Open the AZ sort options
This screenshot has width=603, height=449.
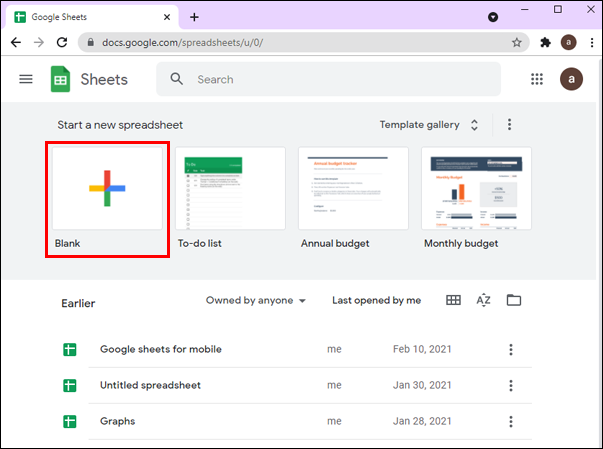483,300
